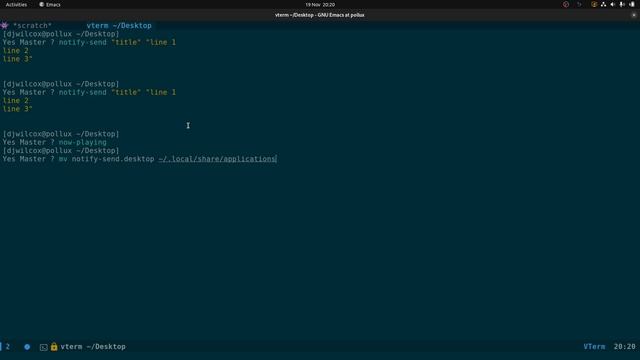Click the VTerm major mode indicator

594,347
